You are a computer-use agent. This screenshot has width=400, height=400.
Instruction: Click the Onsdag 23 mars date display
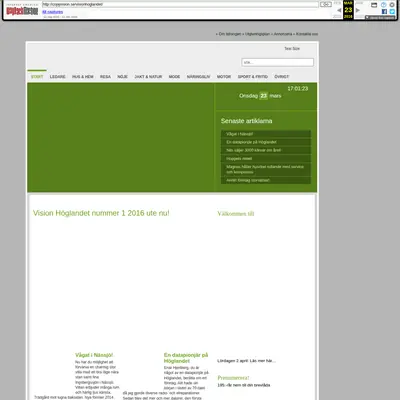[x=260, y=96]
